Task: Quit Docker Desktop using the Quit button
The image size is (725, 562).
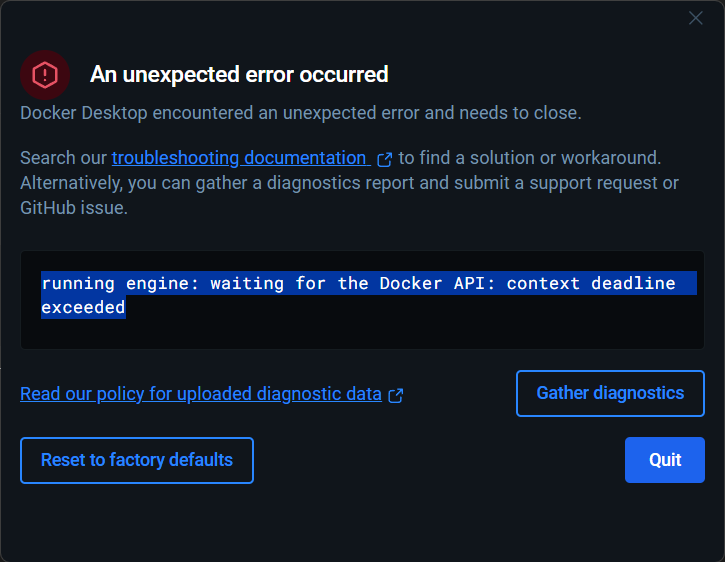Action: [665, 460]
